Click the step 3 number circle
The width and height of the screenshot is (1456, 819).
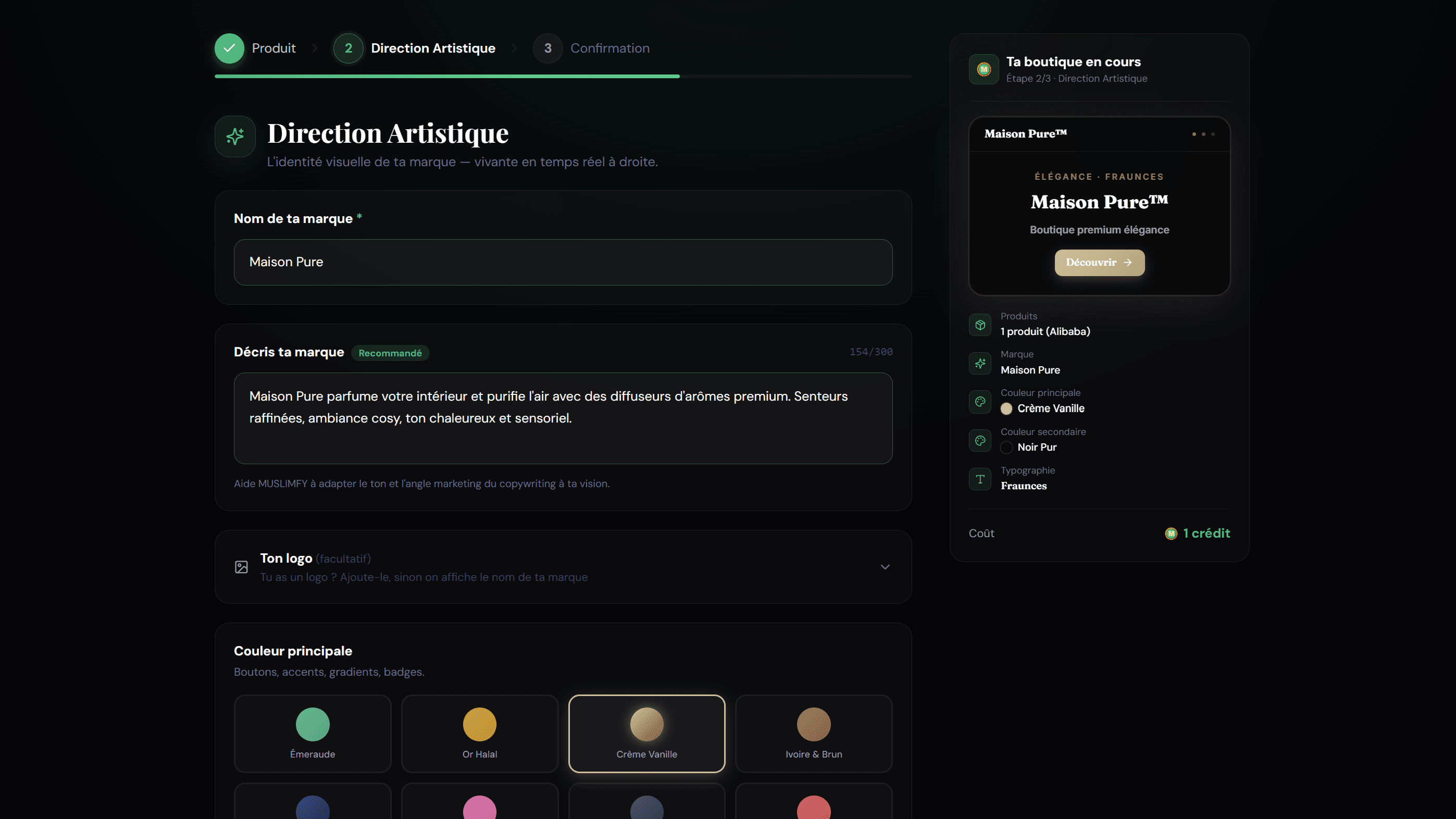(547, 48)
